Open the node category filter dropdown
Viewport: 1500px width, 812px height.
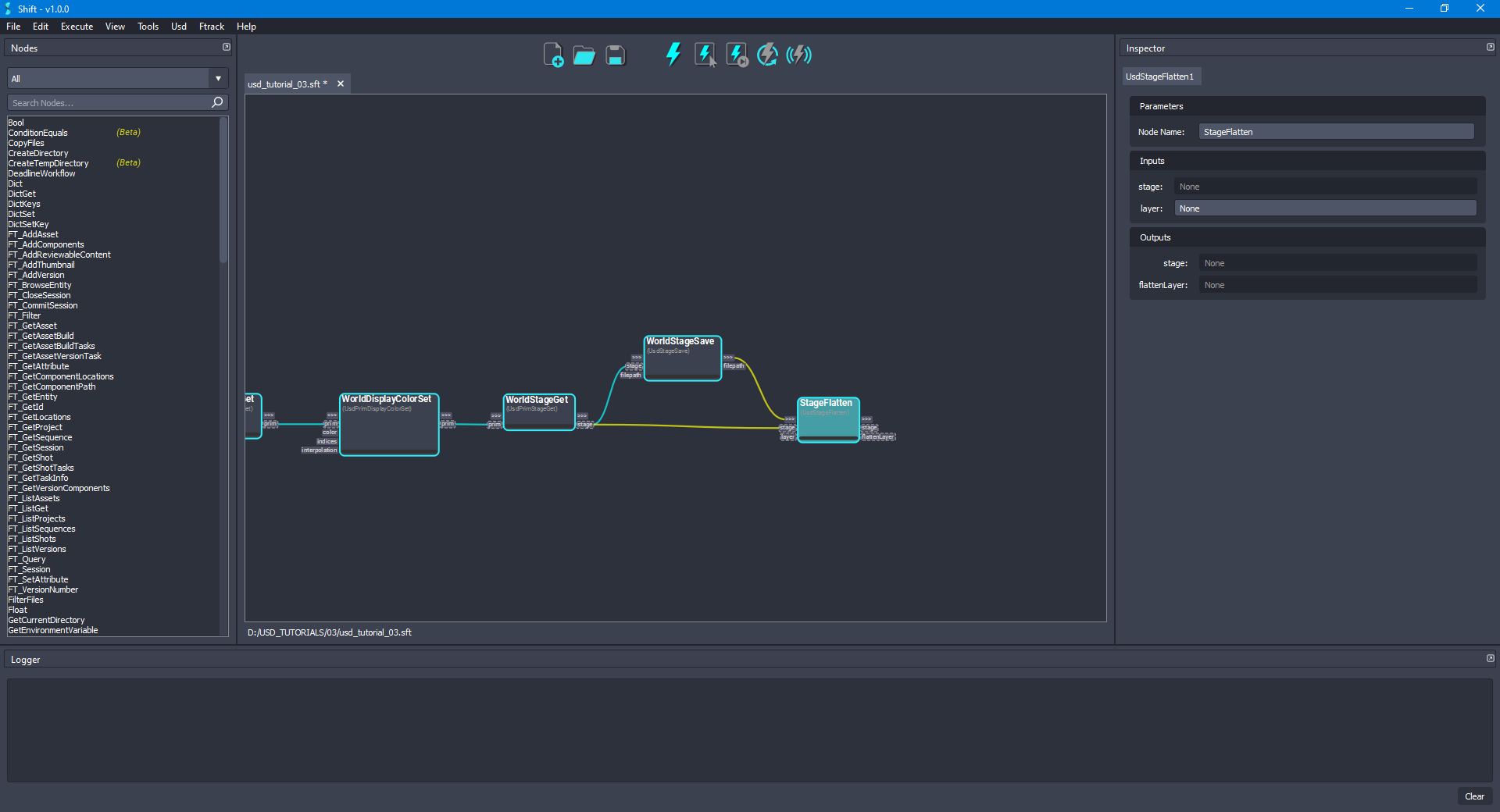[x=217, y=78]
